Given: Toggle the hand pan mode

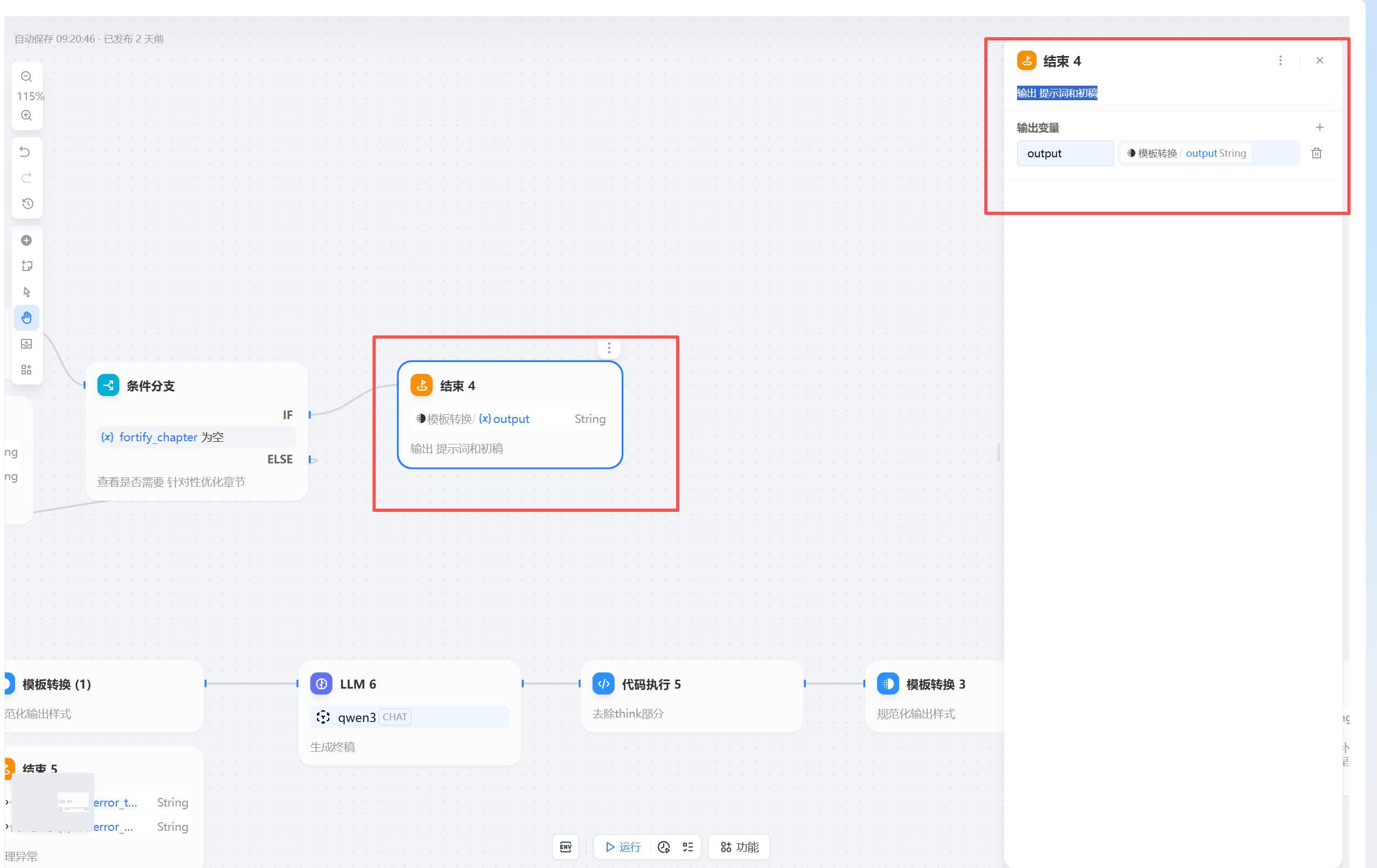Looking at the screenshot, I should [x=26, y=317].
